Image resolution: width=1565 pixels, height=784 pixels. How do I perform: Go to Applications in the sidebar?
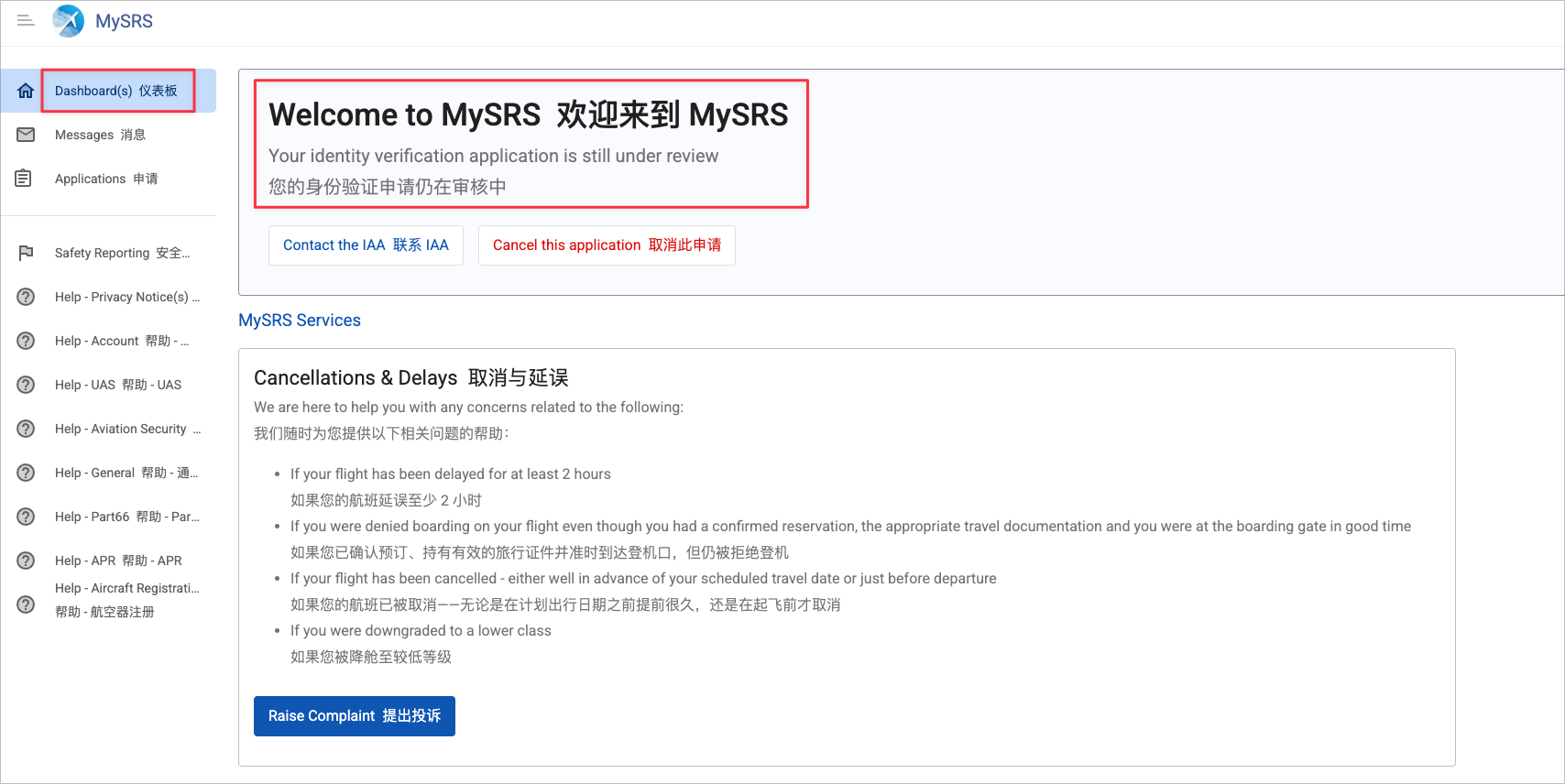point(106,179)
